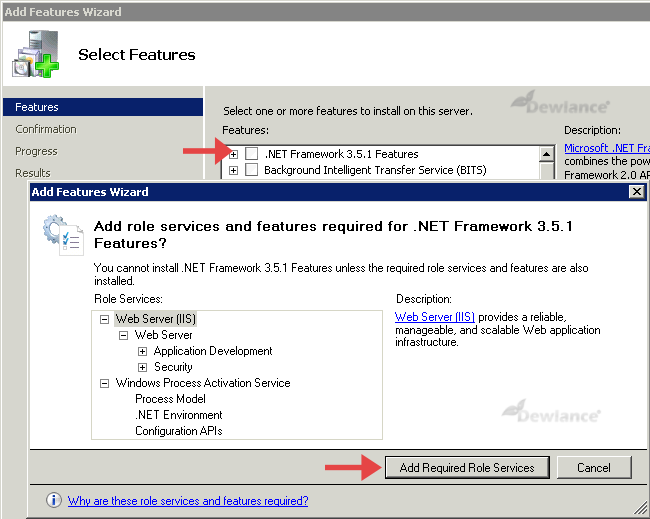Screen dimensions: 650x519
Task: Click the blue information icon
Action: point(53,500)
